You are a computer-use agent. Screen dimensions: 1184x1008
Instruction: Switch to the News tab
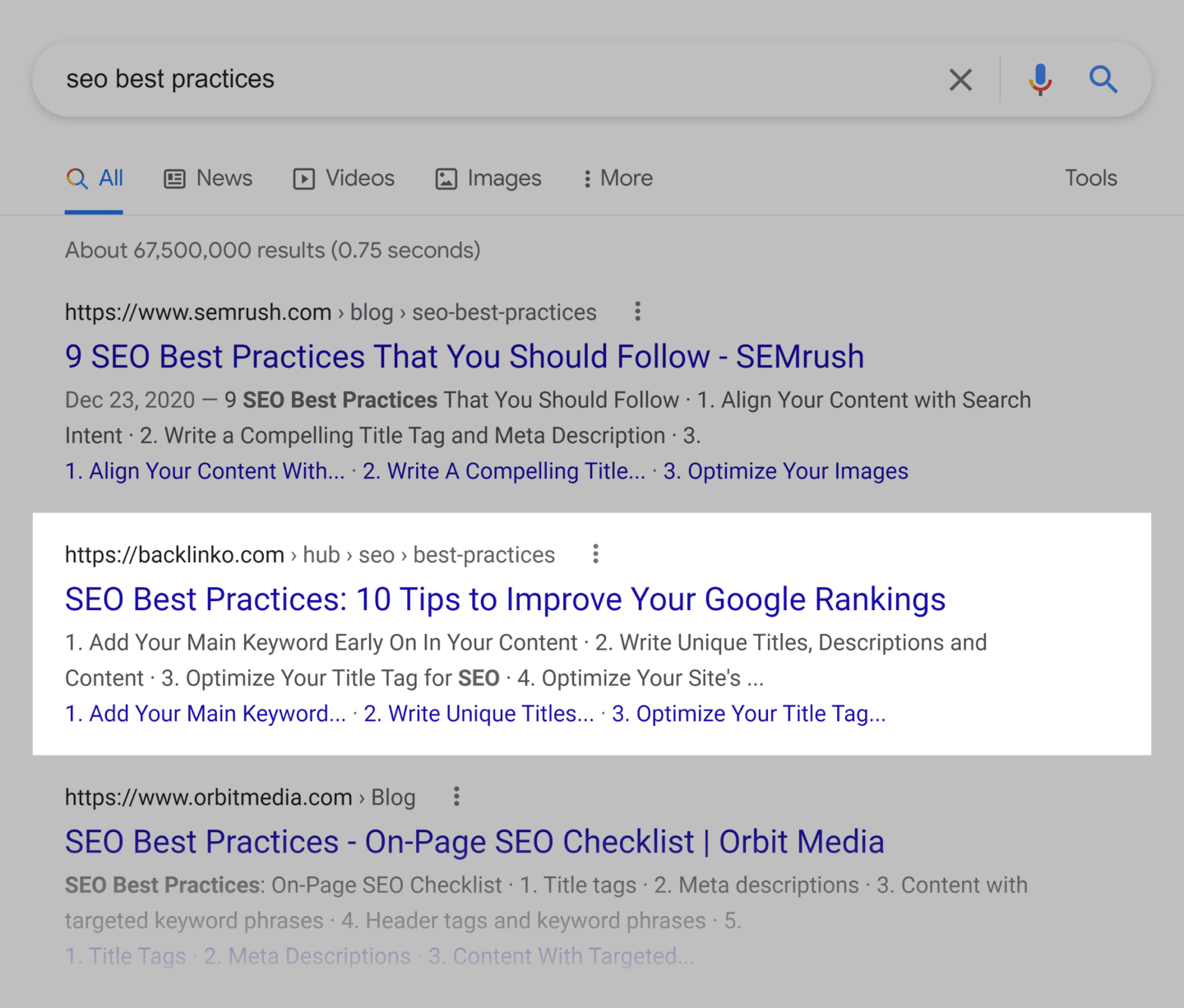click(x=223, y=178)
